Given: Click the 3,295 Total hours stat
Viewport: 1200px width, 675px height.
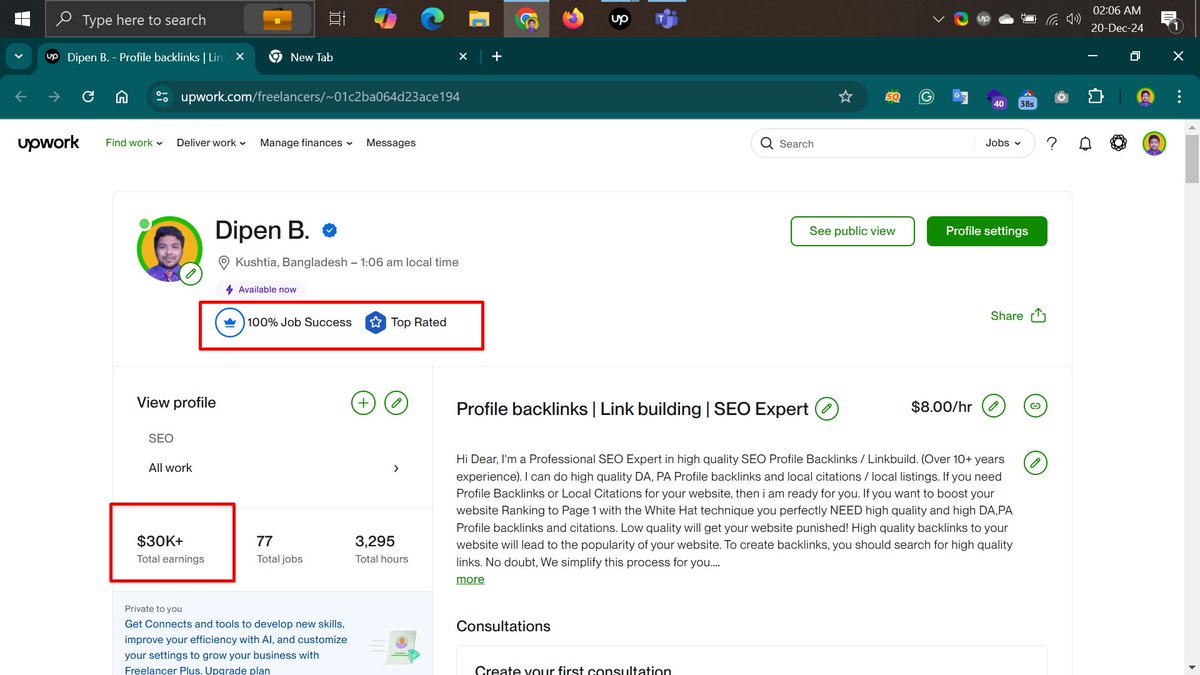Looking at the screenshot, I should (x=381, y=548).
